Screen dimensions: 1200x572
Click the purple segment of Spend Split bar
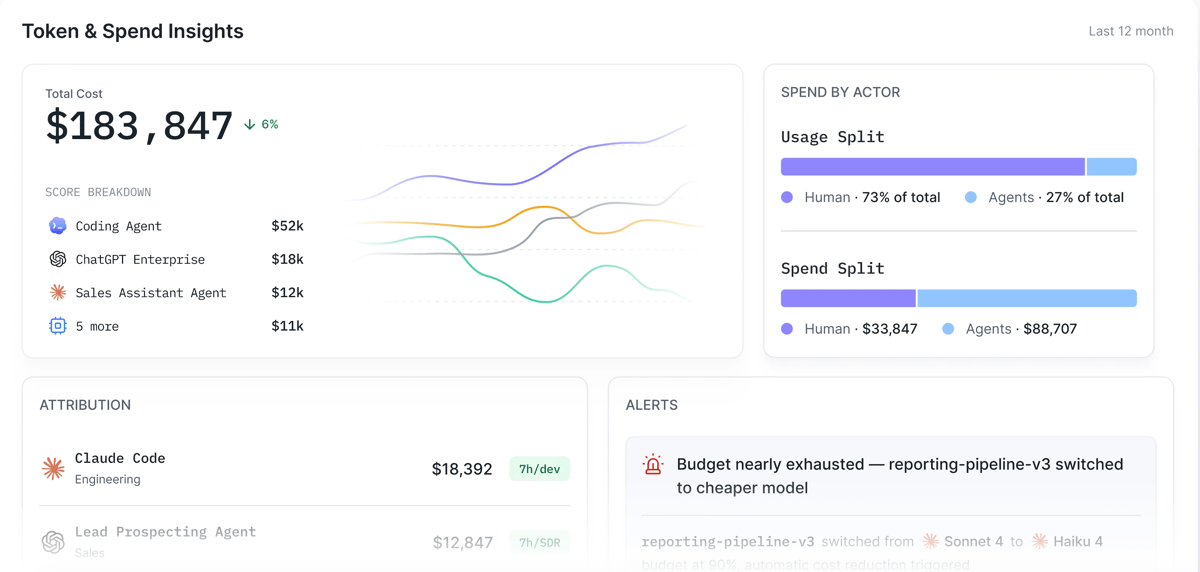click(x=848, y=298)
